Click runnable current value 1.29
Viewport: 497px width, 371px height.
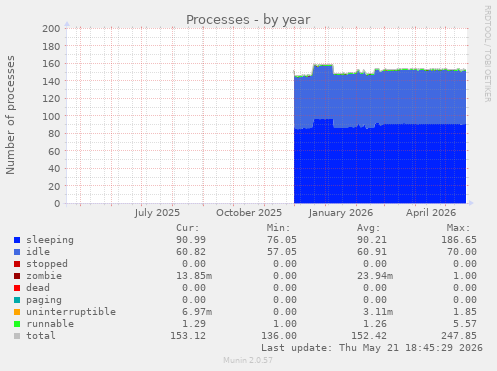(x=194, y=324)
